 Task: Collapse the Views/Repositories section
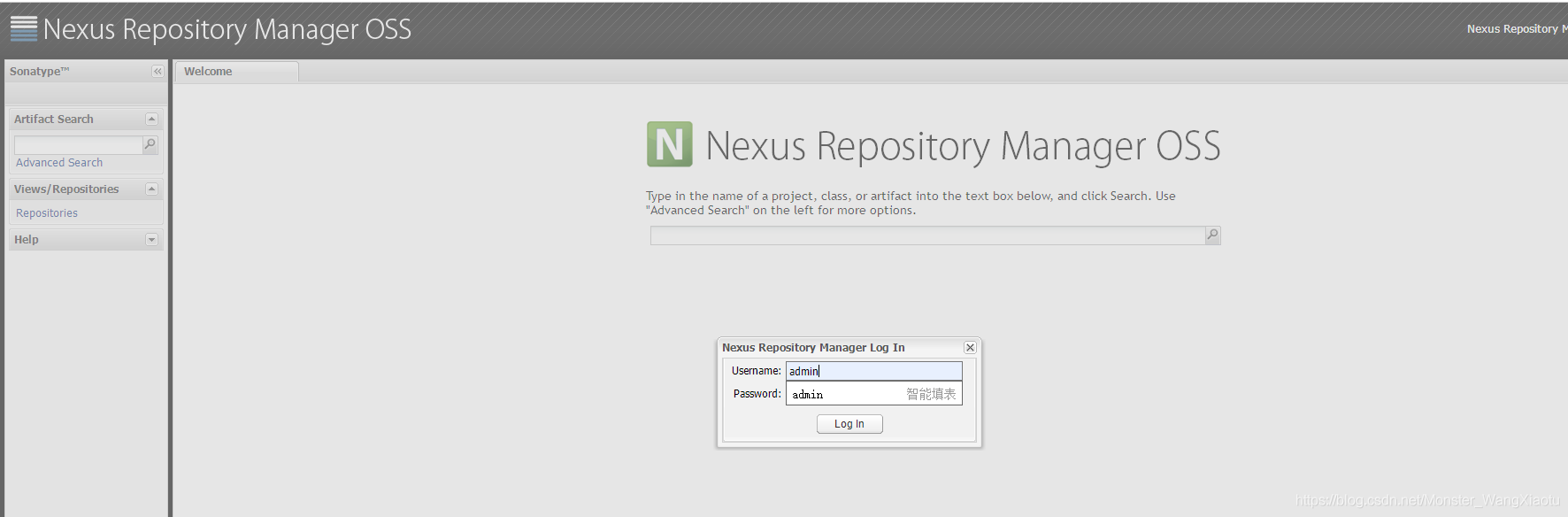click(151, 189)
